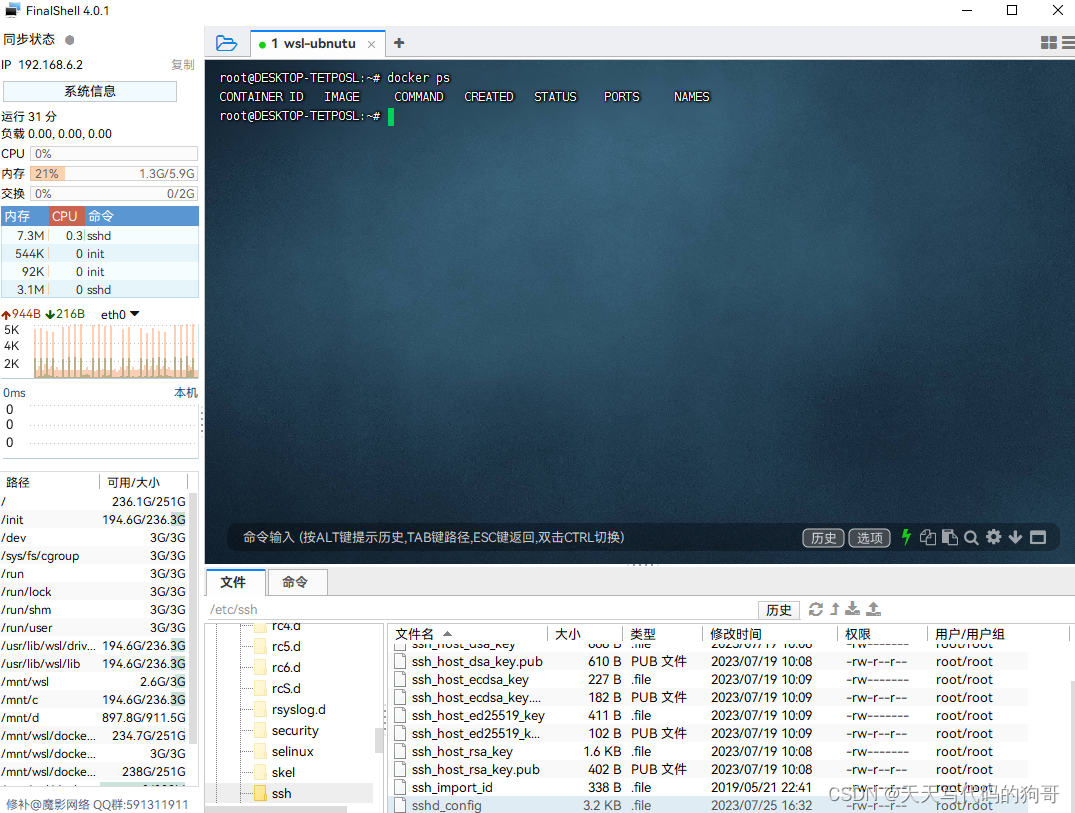Select the /mnt/c disk row
This screenshot has height=813, width=1075.
(94, 699)
